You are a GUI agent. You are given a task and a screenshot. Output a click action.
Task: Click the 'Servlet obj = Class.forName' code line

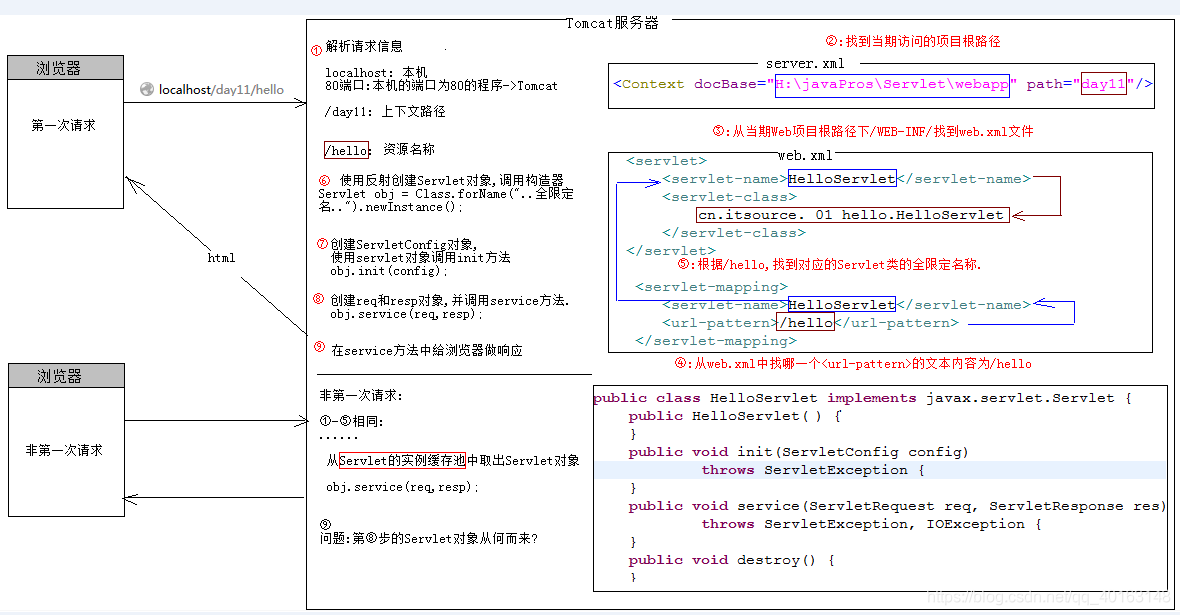click(446, 193)
